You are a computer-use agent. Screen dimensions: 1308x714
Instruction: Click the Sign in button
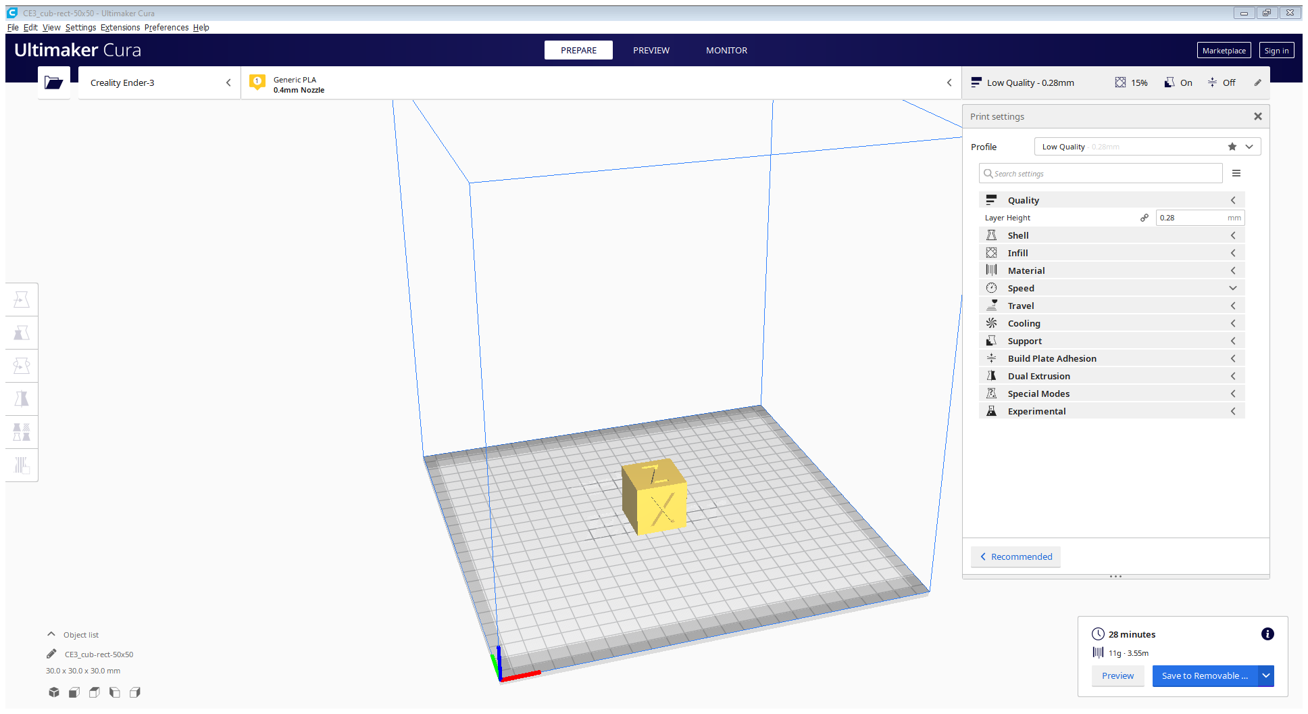(1276, 50)
